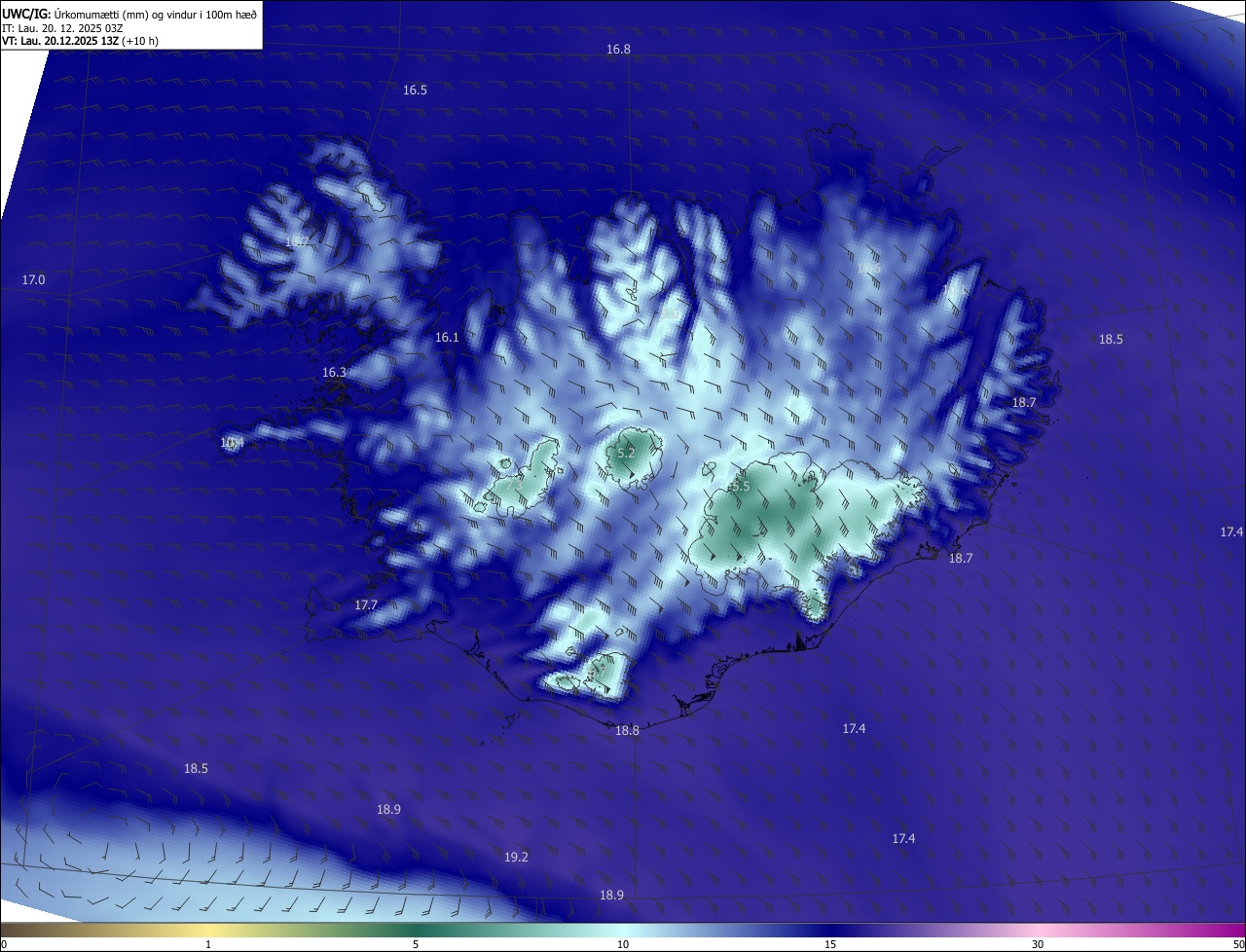Screen dimensions: 1246x952
Task: Click the 10 tick label on the color scale
Action: (x=623, y=945)
